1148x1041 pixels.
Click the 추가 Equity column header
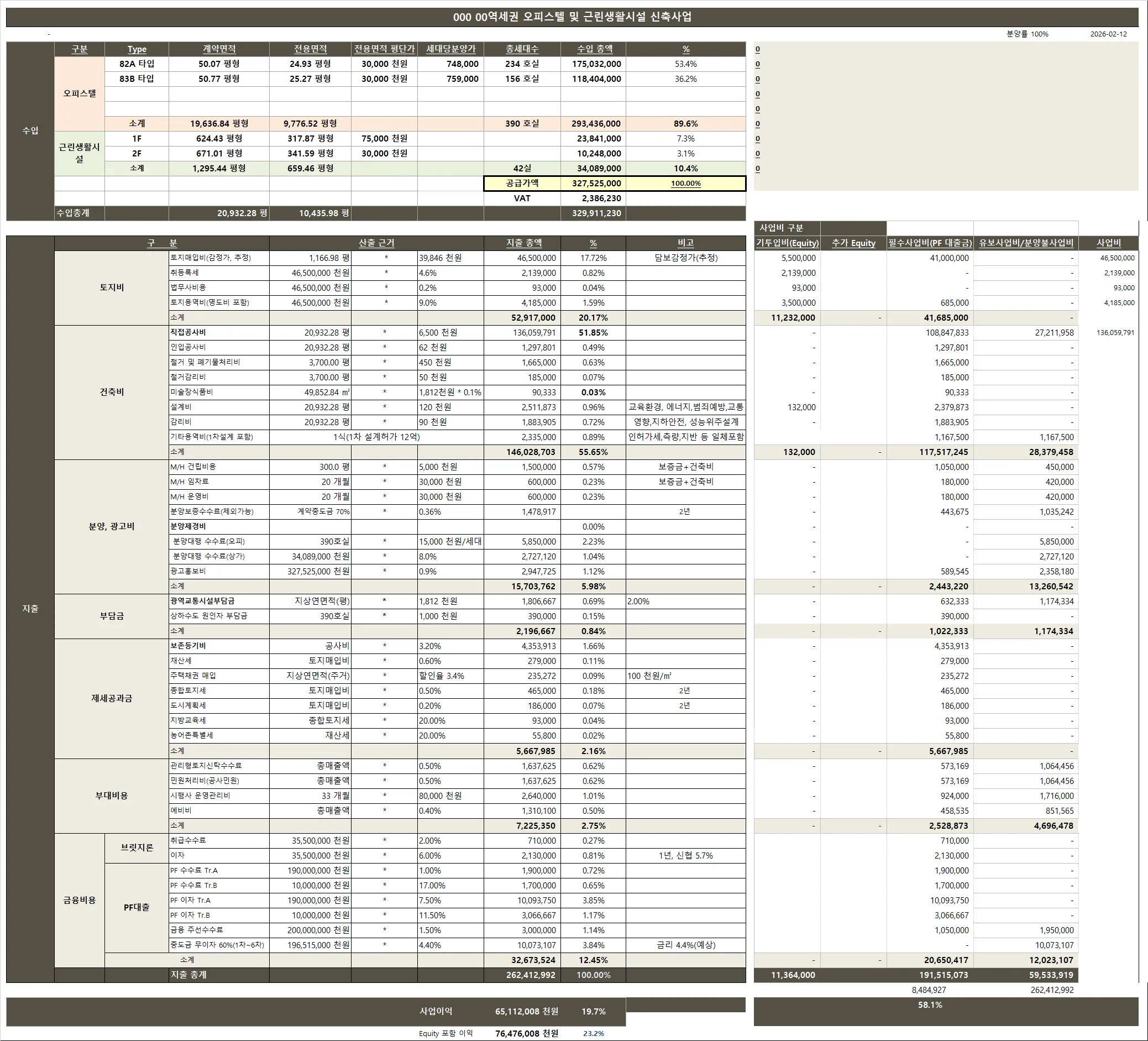[x=853, y=243]
